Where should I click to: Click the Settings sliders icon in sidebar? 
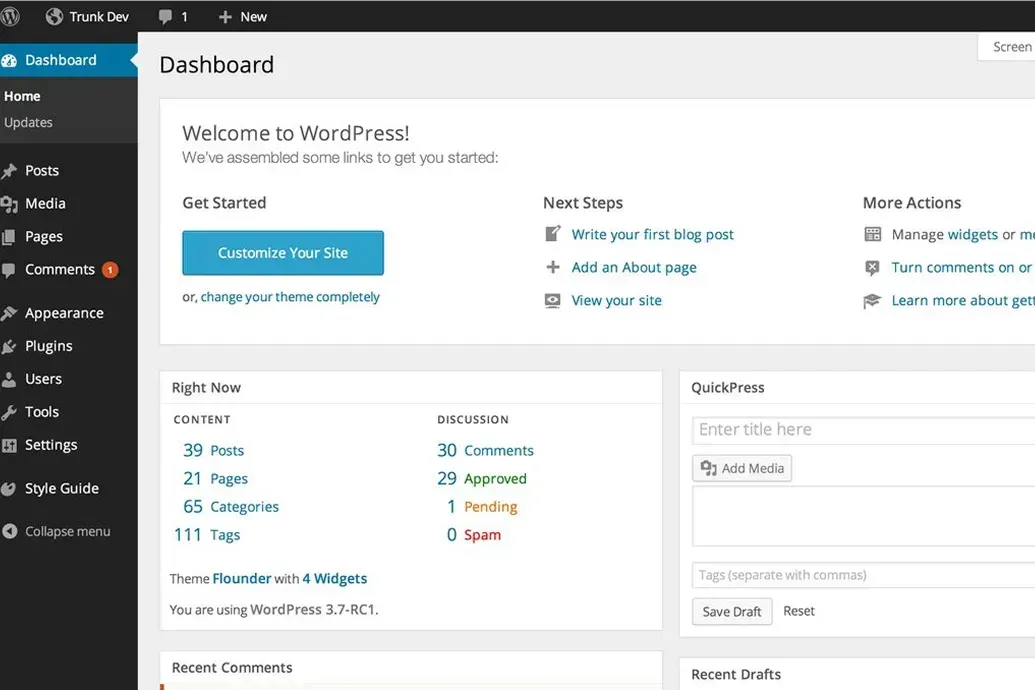(x=9, y=446)
